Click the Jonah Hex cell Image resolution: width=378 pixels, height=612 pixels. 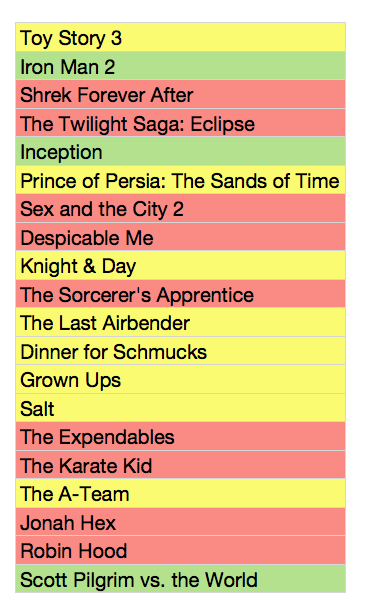tap(180, 522)
